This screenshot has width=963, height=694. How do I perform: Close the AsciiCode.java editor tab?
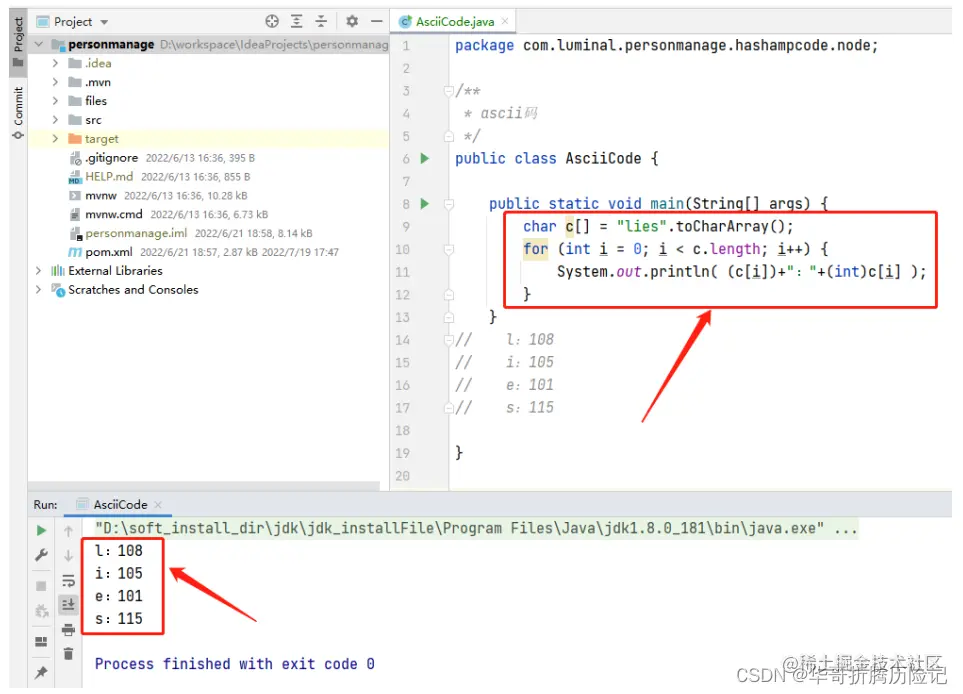(x=505, y=21)
